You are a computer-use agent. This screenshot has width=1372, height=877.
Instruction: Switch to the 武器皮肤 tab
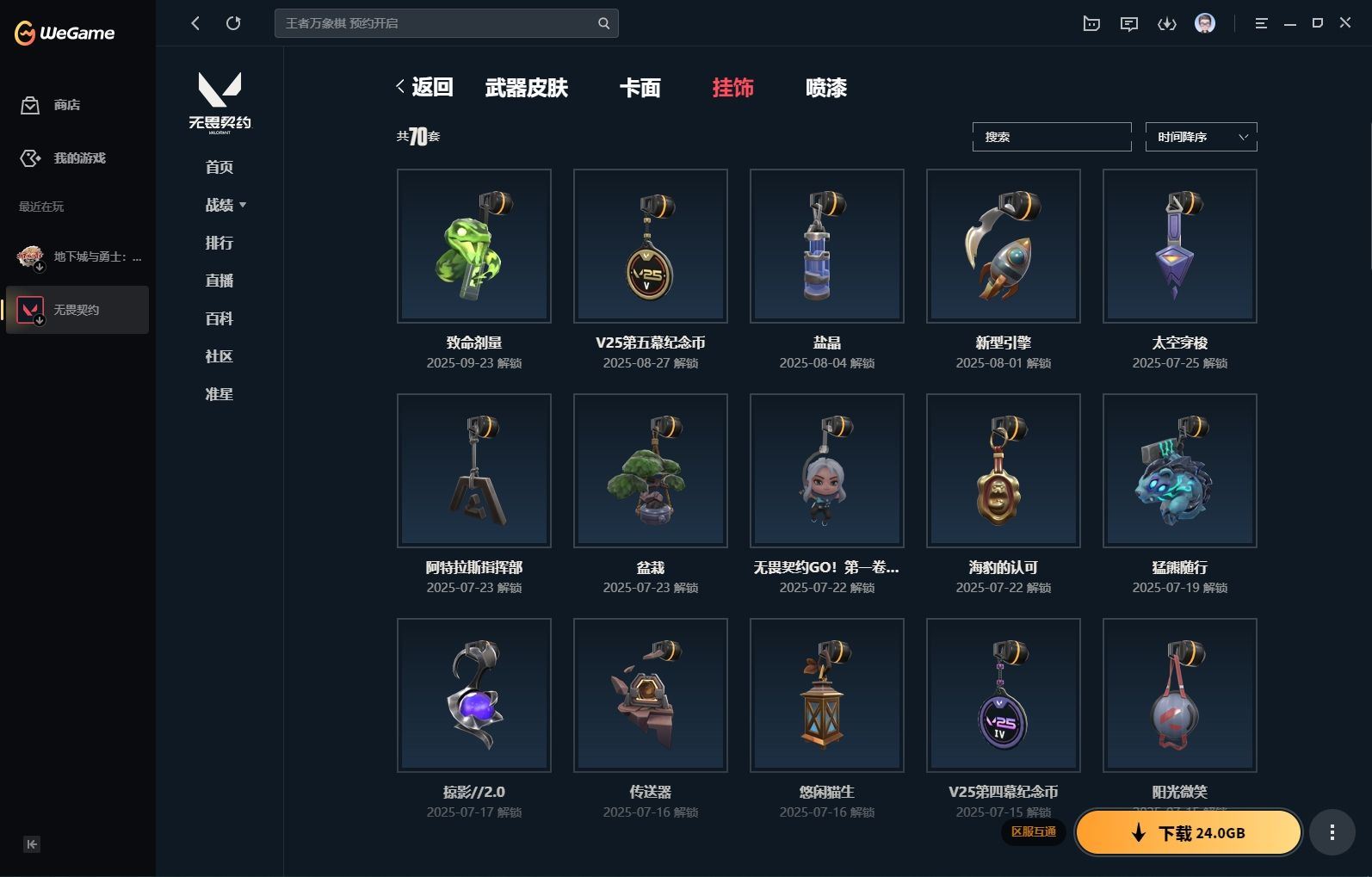(x=526, y=88)
